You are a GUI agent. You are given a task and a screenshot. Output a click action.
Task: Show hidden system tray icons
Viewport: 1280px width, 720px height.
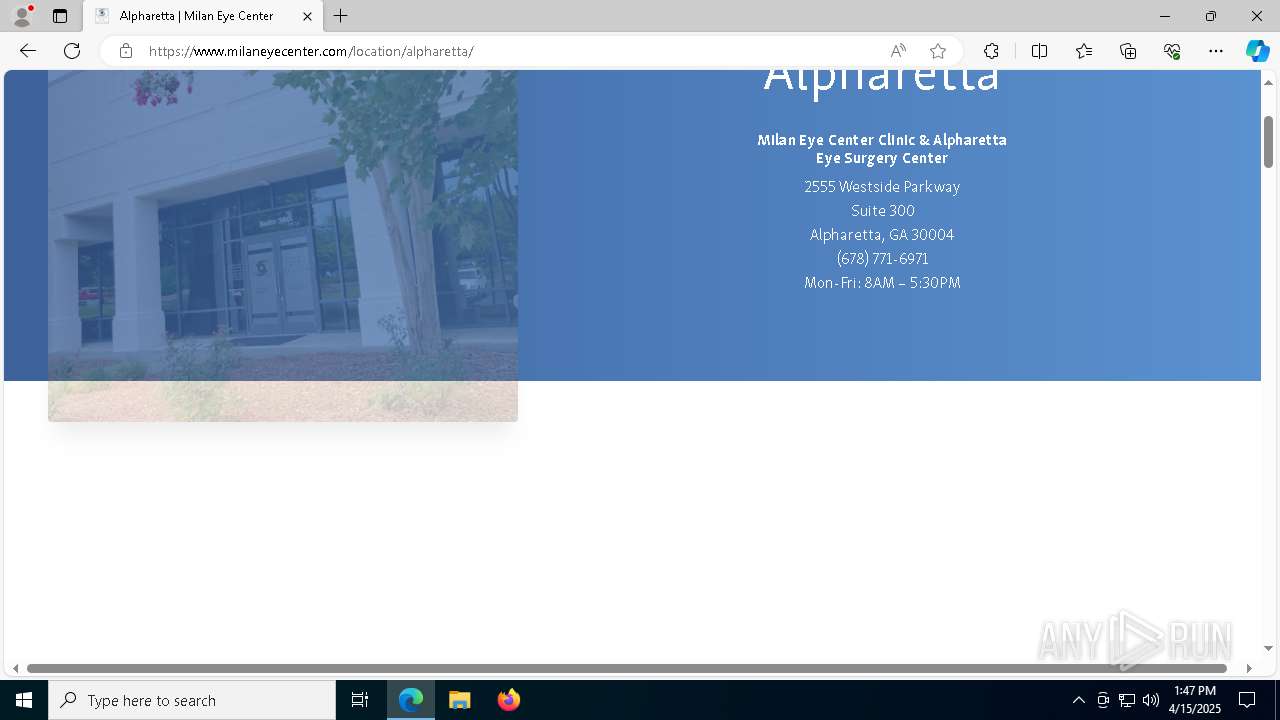tap(1078, 700)
